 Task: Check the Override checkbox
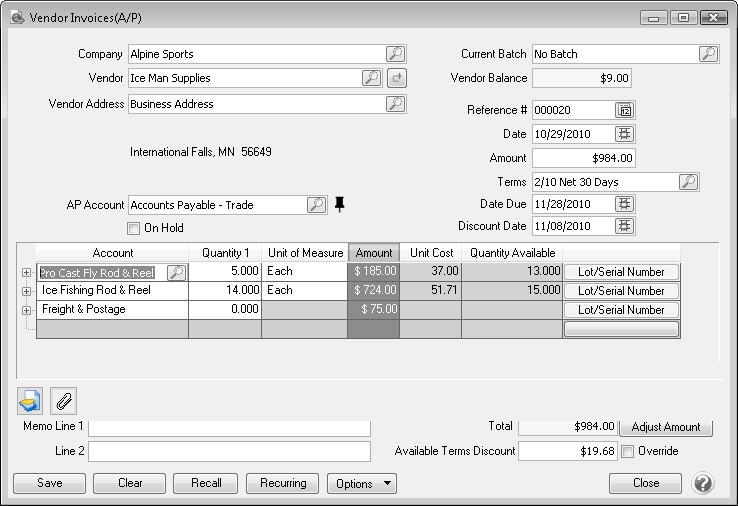[x=627, y=451]
